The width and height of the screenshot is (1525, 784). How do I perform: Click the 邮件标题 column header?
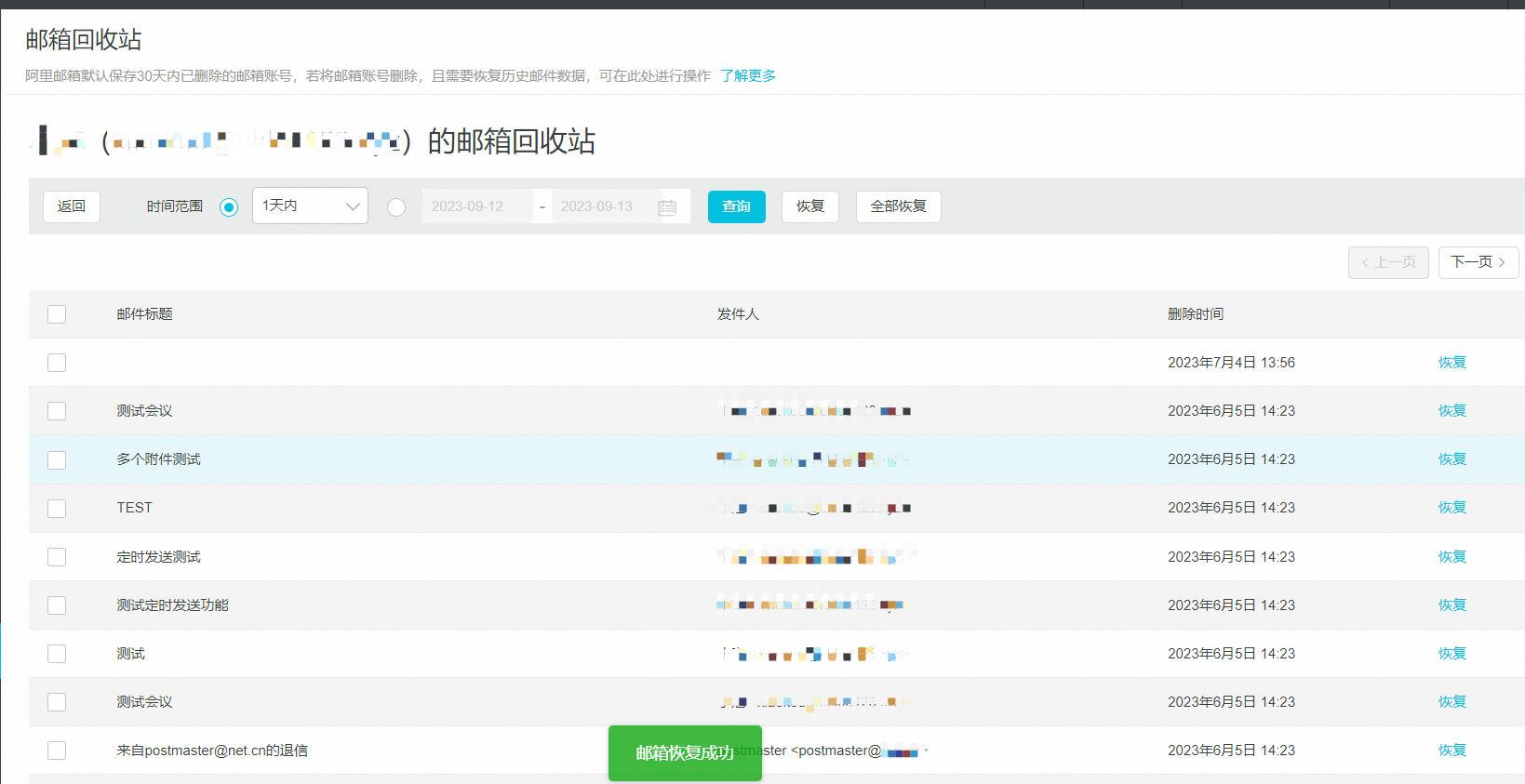coord(144,314)
